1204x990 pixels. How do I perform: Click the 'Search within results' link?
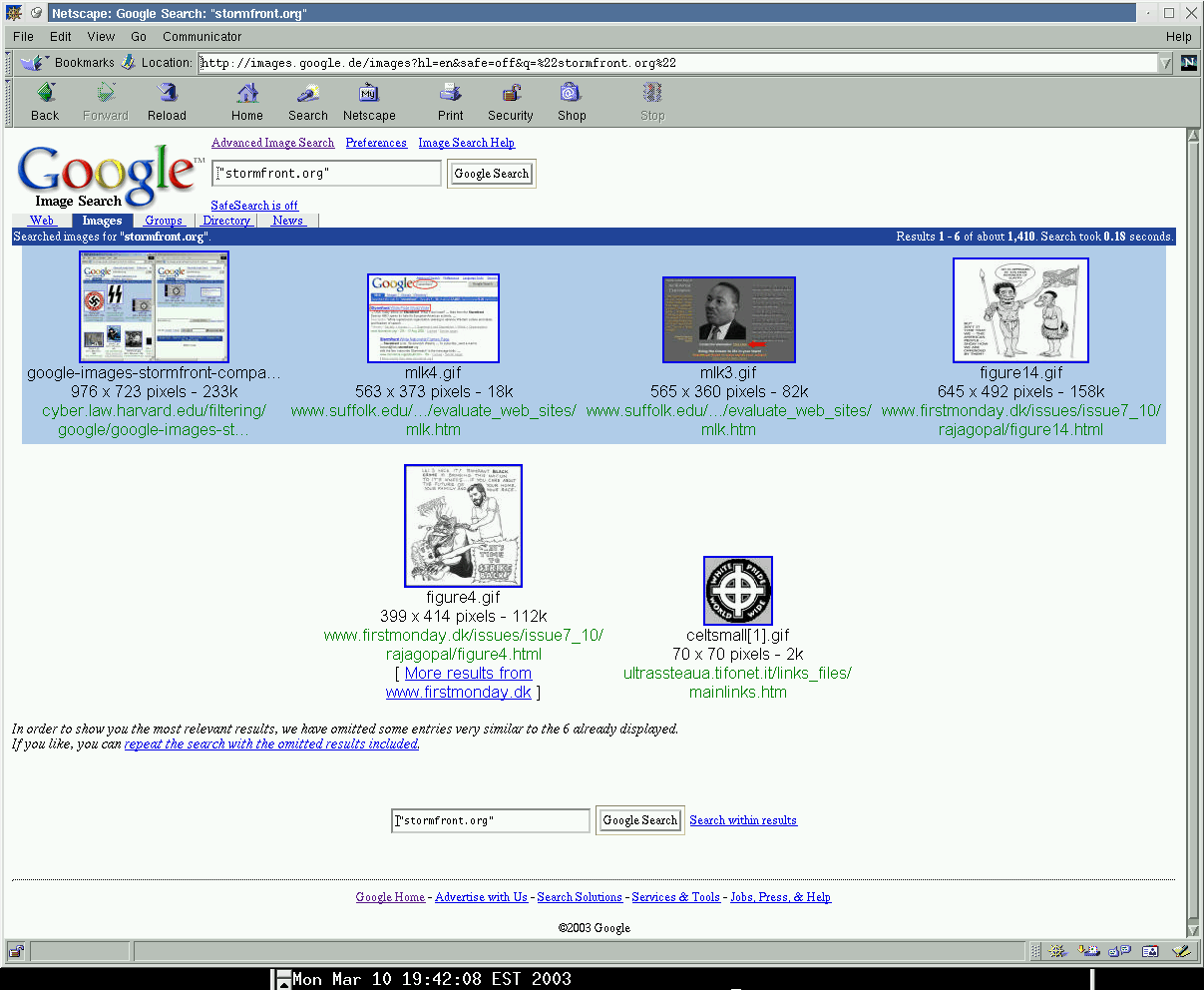click(742, 820)
